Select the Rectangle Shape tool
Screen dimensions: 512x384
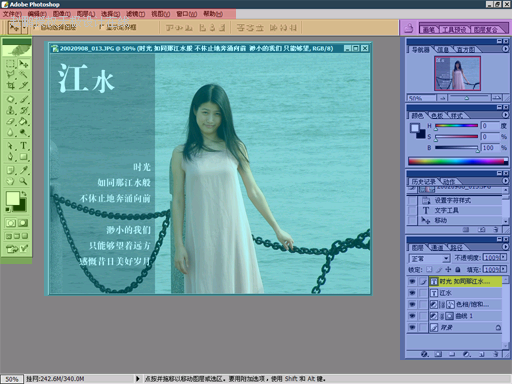click(x=23, y=157)
